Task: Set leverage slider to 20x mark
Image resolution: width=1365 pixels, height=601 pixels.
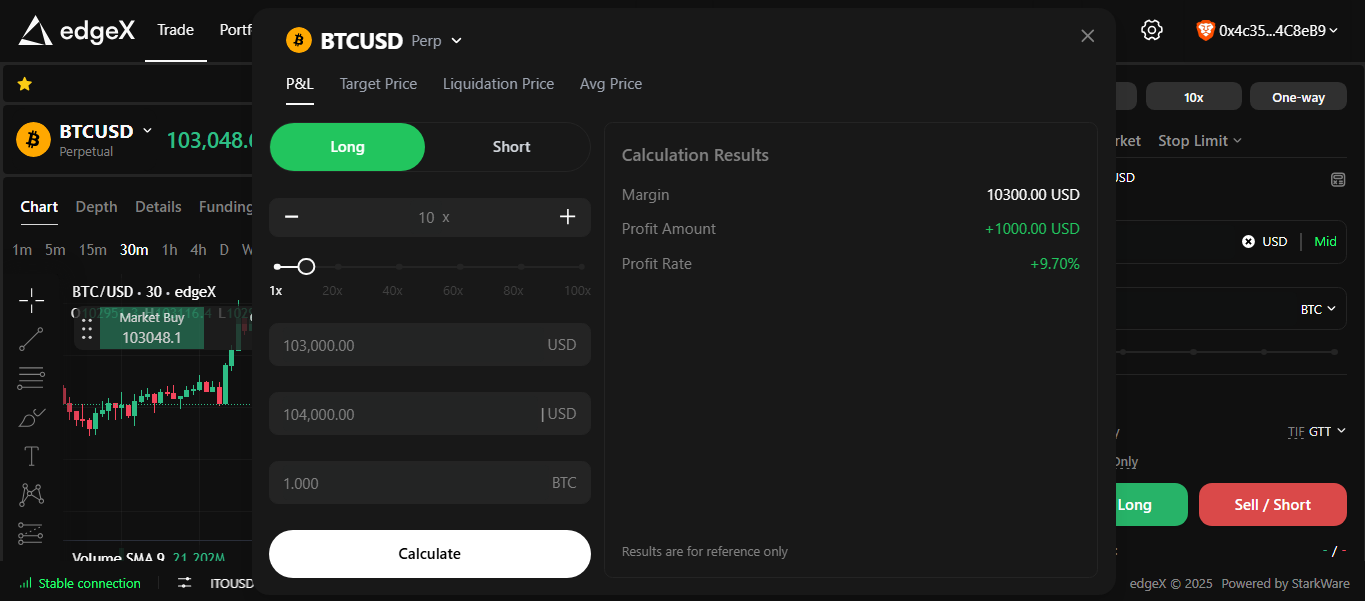Action: [x=338, y=267]
